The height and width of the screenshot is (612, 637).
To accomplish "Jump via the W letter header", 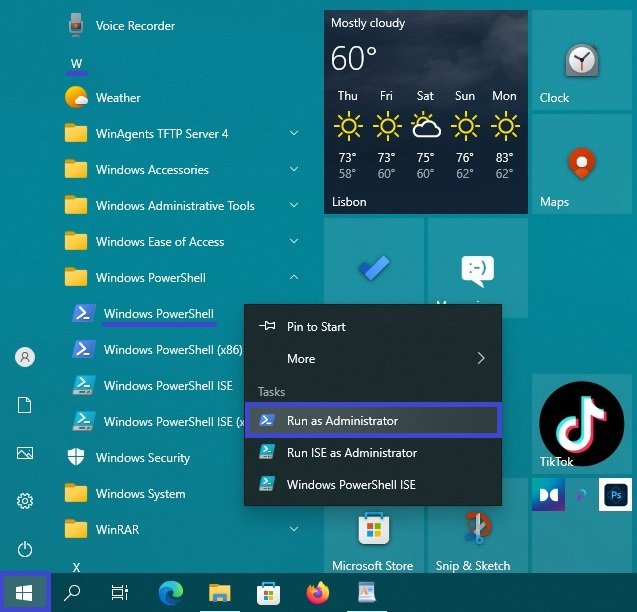I will pyautogui.click(x=76, y=64).
